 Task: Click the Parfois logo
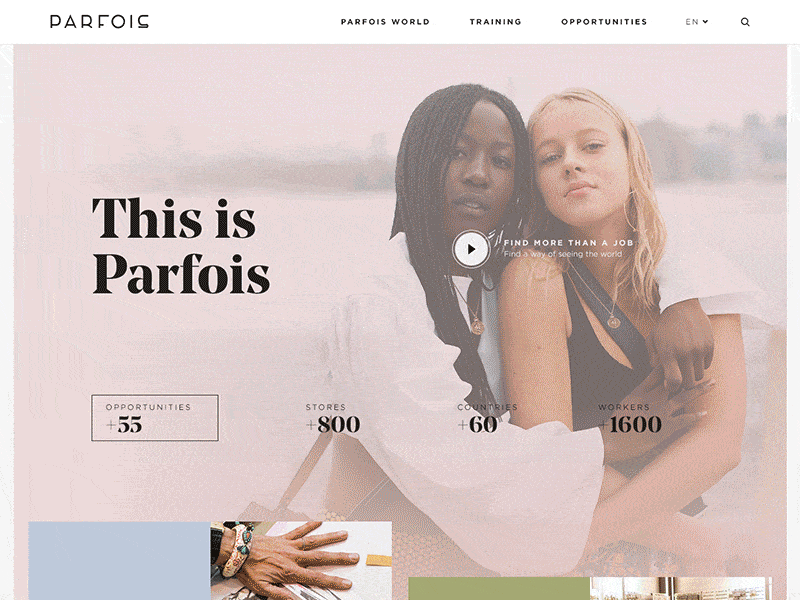click(x=99, y=21)
